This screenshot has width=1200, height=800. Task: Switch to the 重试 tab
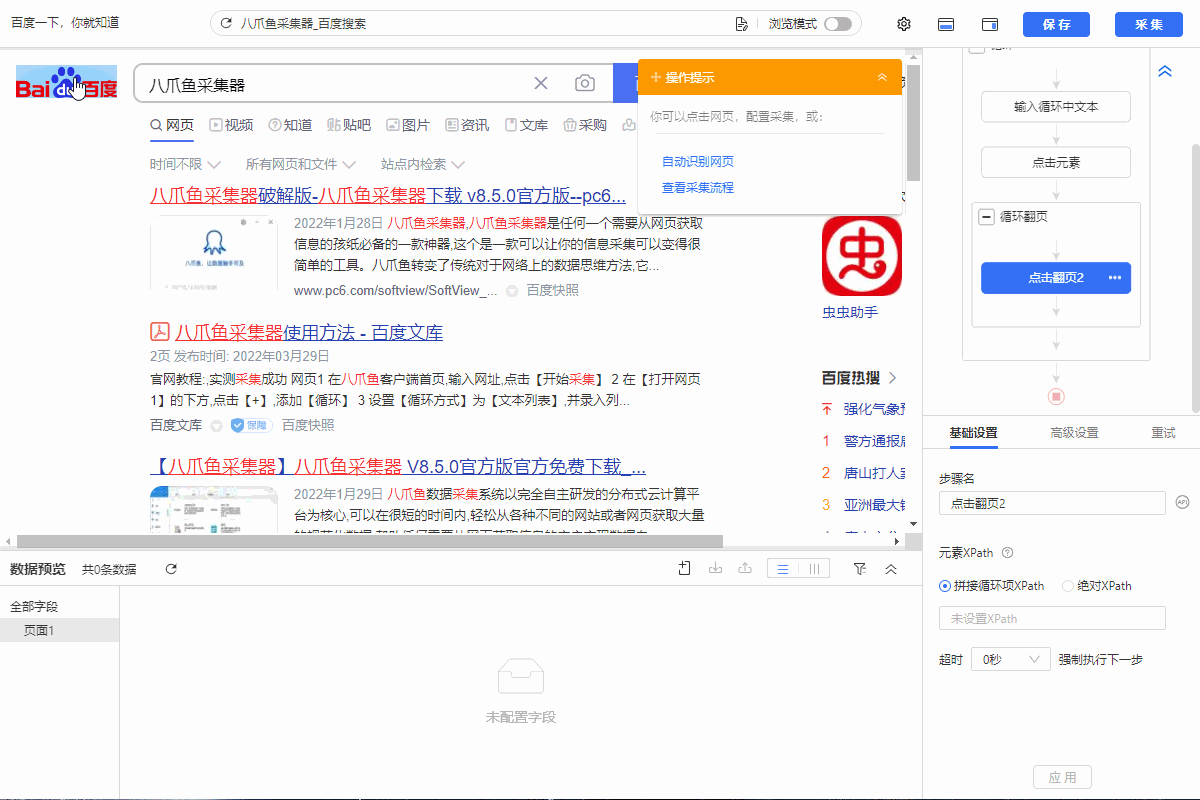1163,433
